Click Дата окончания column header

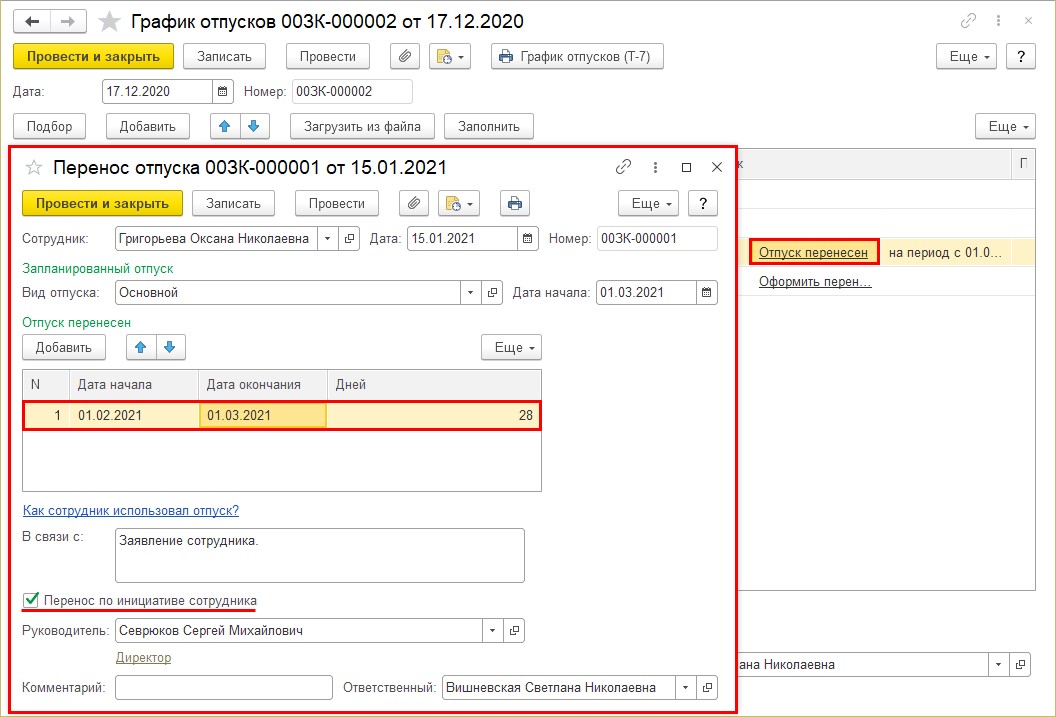click(x=263, y=384)
